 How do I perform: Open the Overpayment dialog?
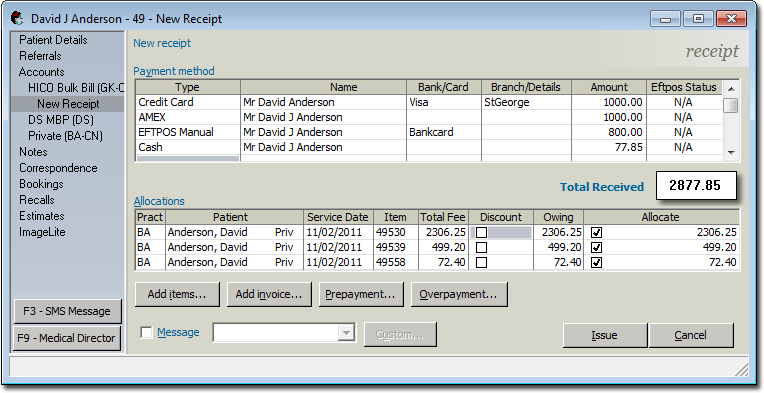pyautogui.click(x=459, y=294)
